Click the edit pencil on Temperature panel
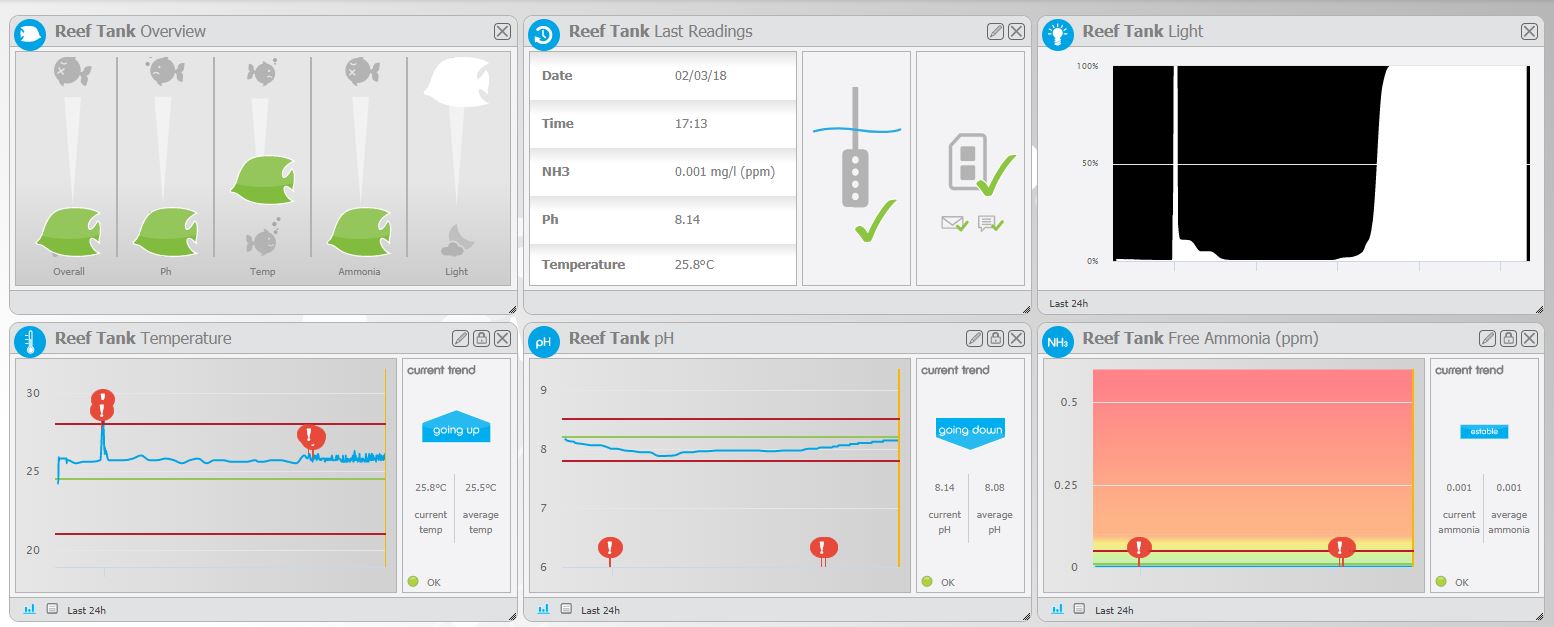Viewport: 1554px width, 627px height. point(460,338)
